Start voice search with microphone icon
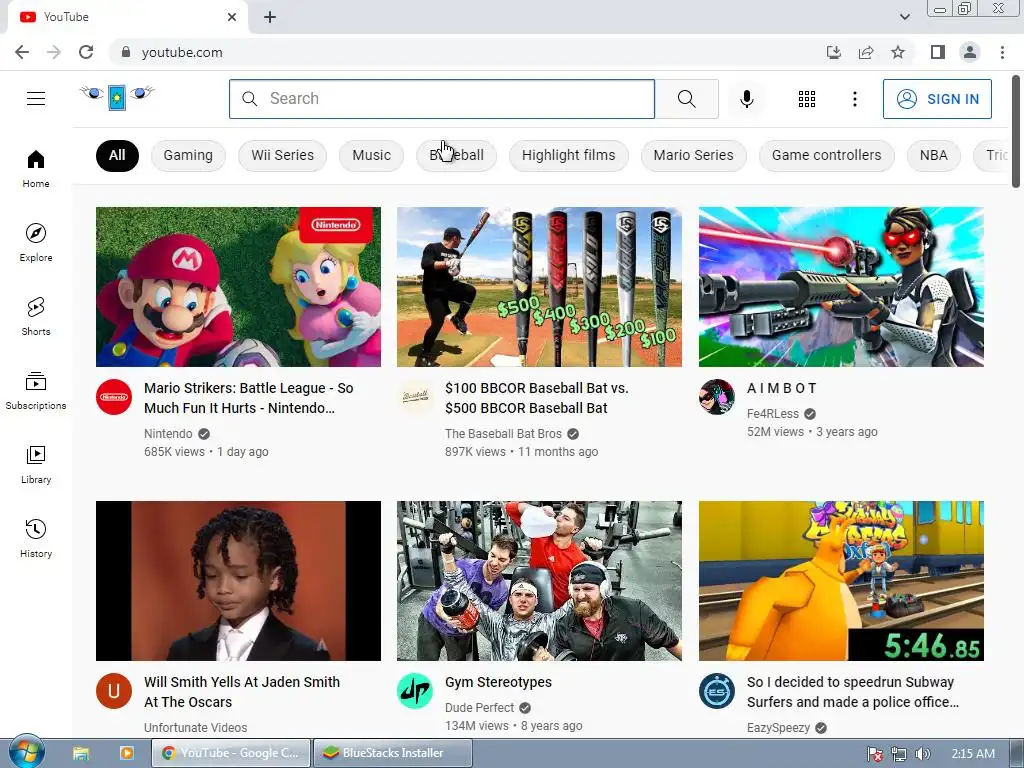 746,99
